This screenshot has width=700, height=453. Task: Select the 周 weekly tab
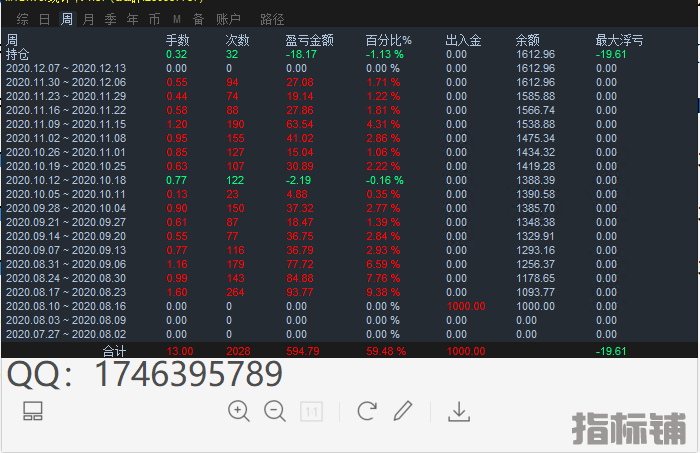pos(66,19)
